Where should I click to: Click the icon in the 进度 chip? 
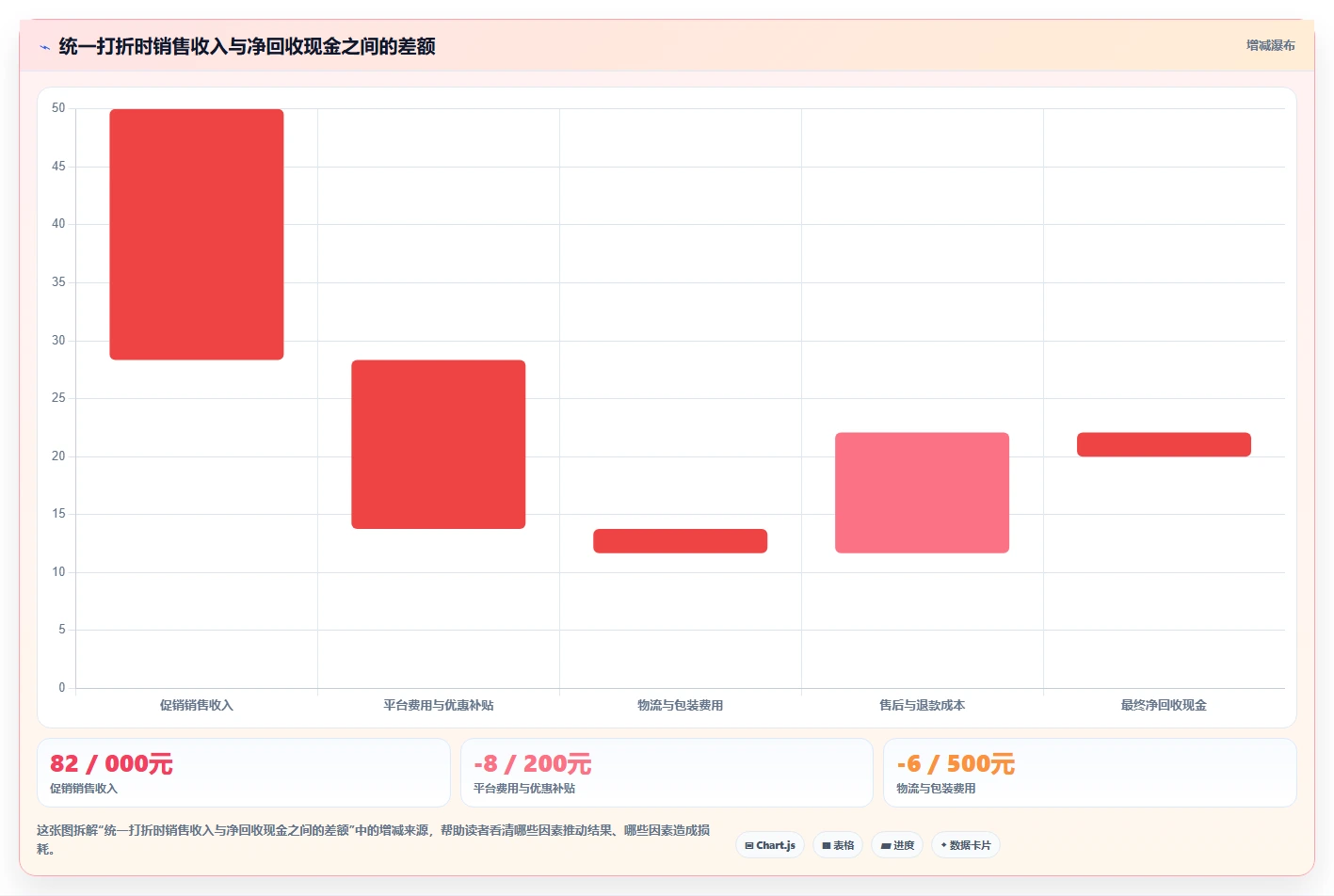[x=886, y=846]
